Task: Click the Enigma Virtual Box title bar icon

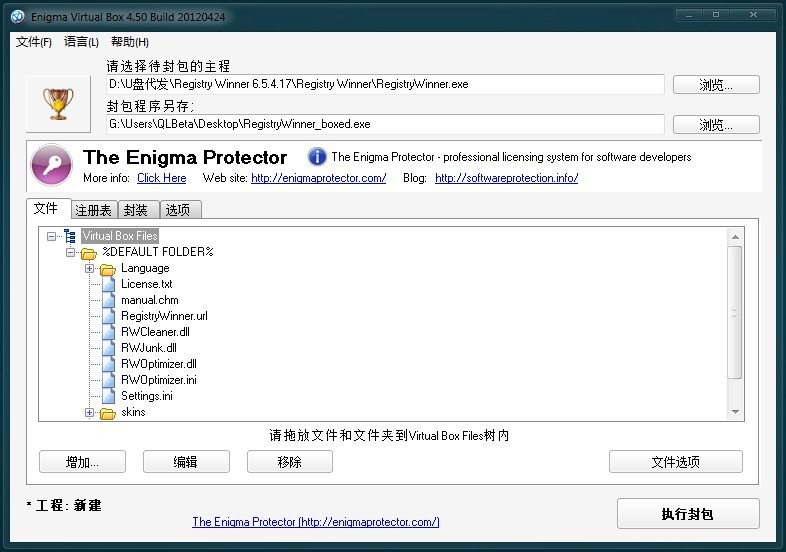Action: point(18,17)
